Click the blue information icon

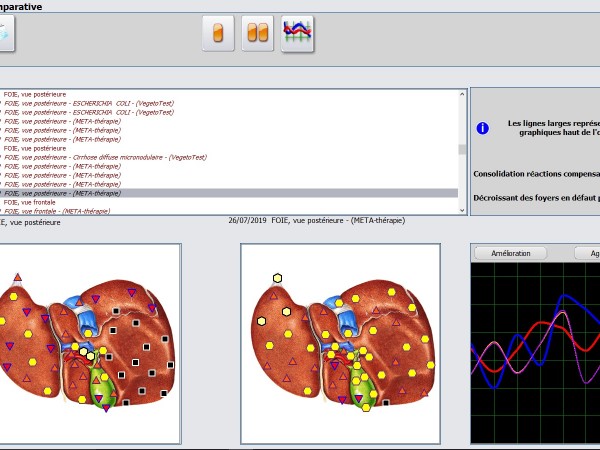click(x=482, y=128)
